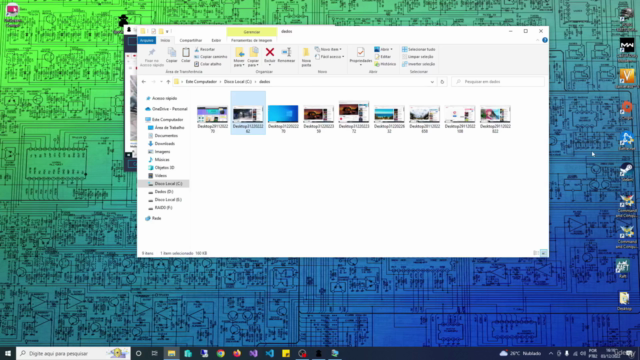This screenshot has width=640, height=360.
Task: Refresh the dados folder view
Action: (x=442, y=82)
